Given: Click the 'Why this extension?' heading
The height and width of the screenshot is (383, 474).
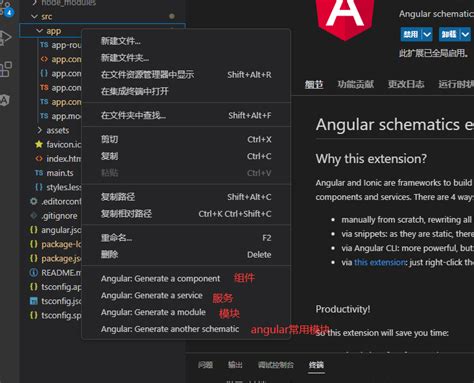Looking at the screenshot, I should coord(371,159).
